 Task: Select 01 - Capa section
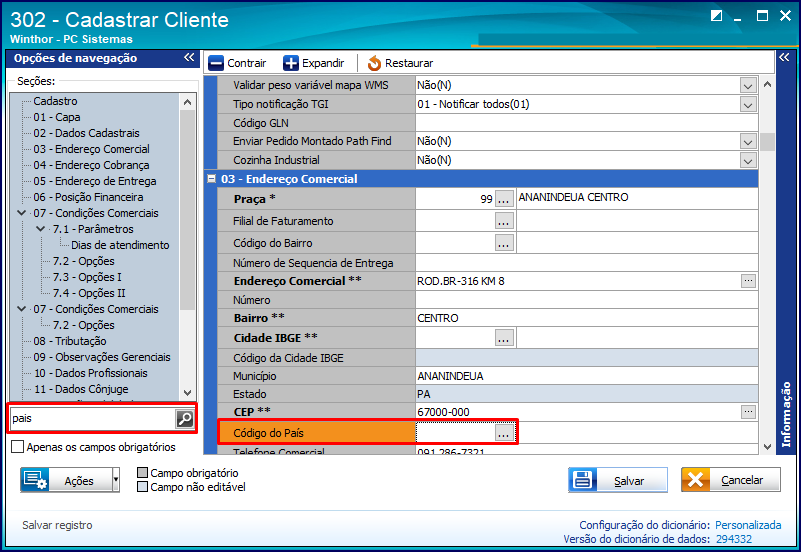[x=57, y=117]
